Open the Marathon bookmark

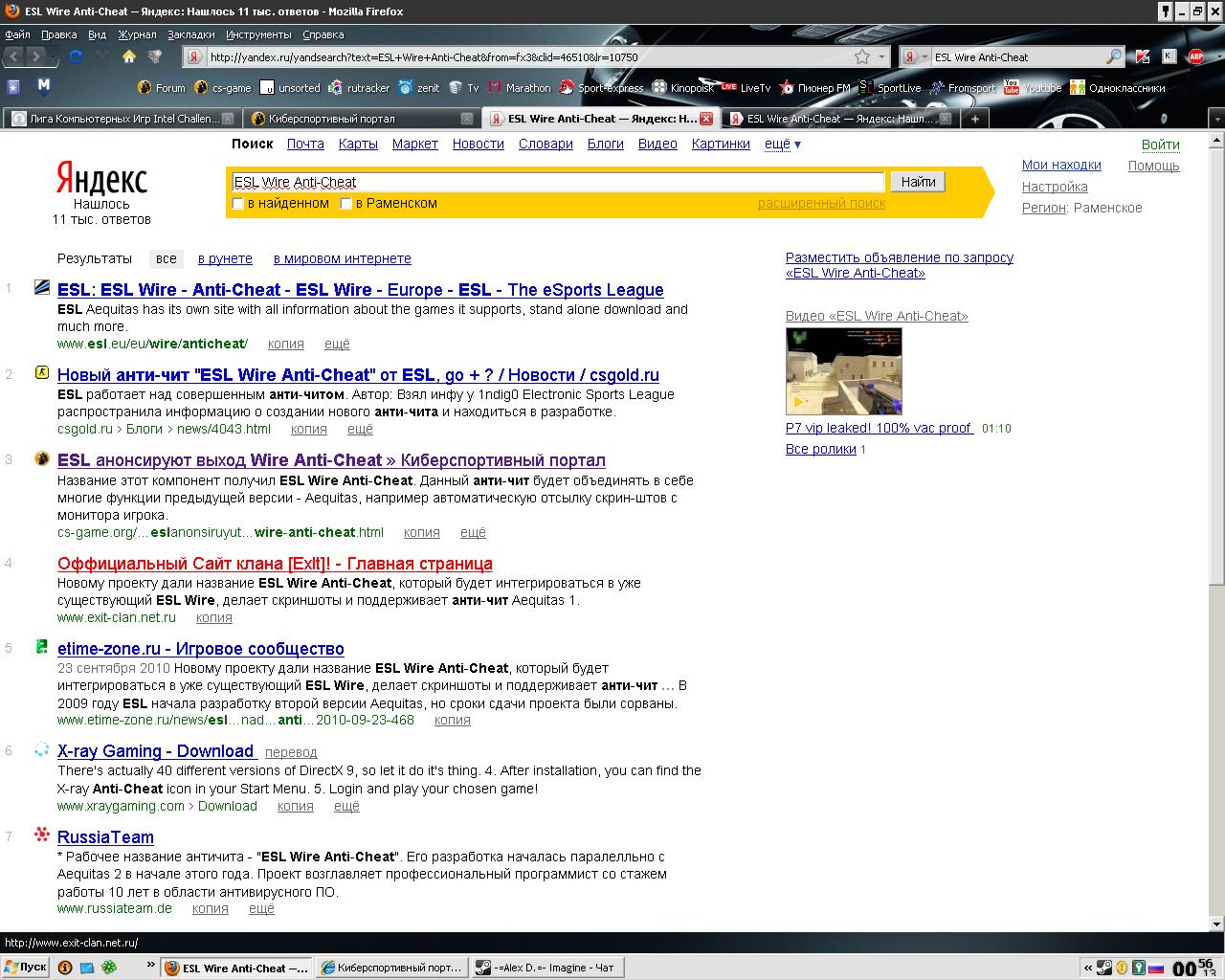pyautogui.click(x=519, y=87)
